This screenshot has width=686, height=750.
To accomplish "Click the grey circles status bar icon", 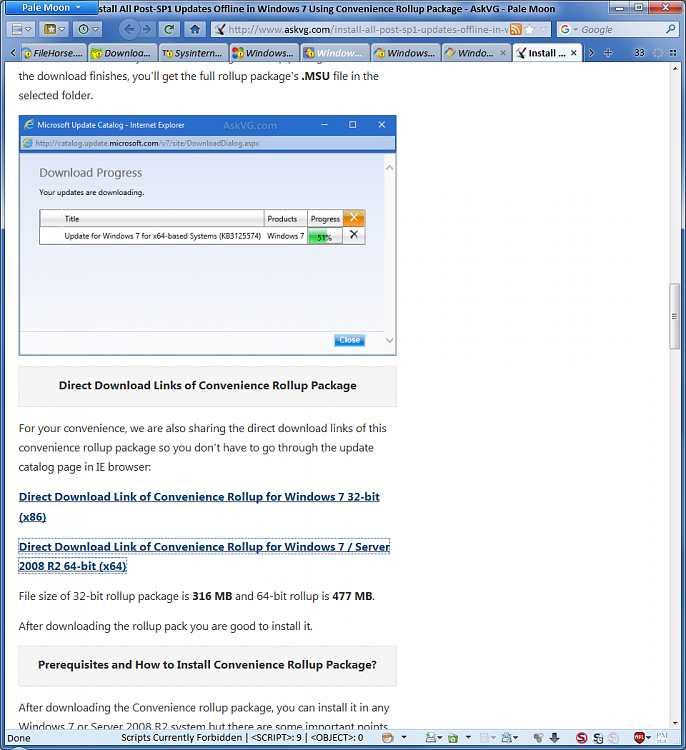I will 538,738.
